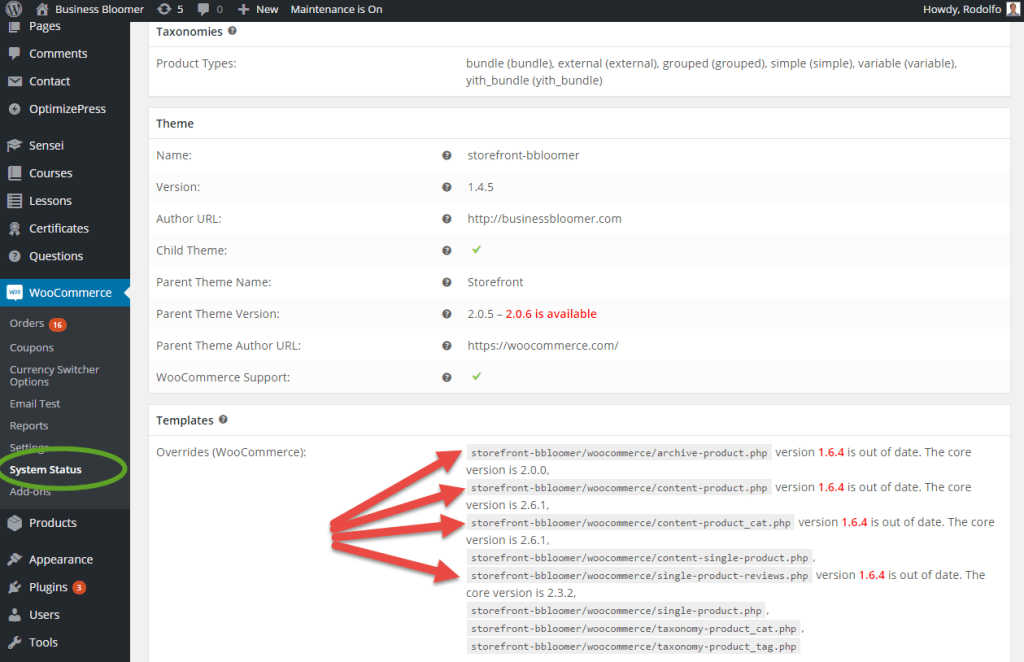1024x662 pixels.
Task: Click the Questions sidebar icon
Action: (14, 256)
